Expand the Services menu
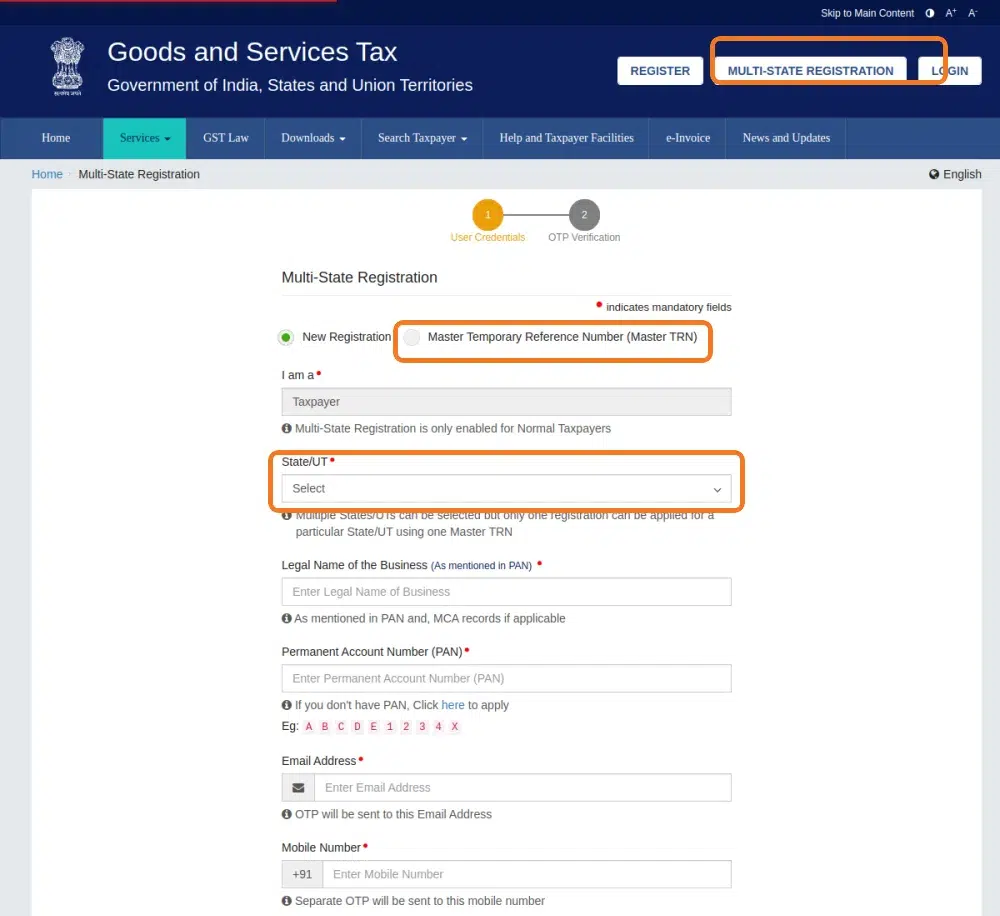Image resolution: width=1000 pixels, height=916 pixels. [145, 138]
